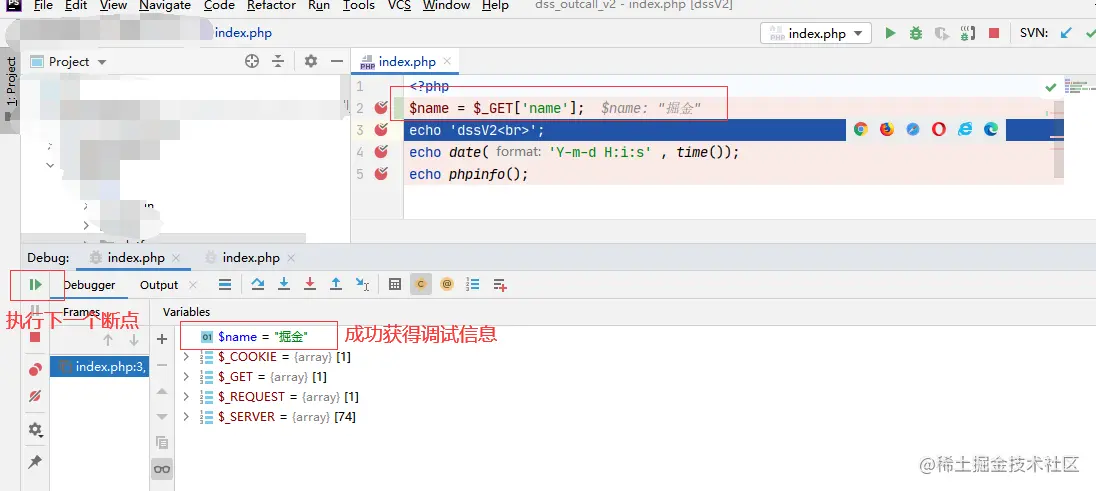Select the index.php editor tab

pyautogui.click(x=407, y=62)
